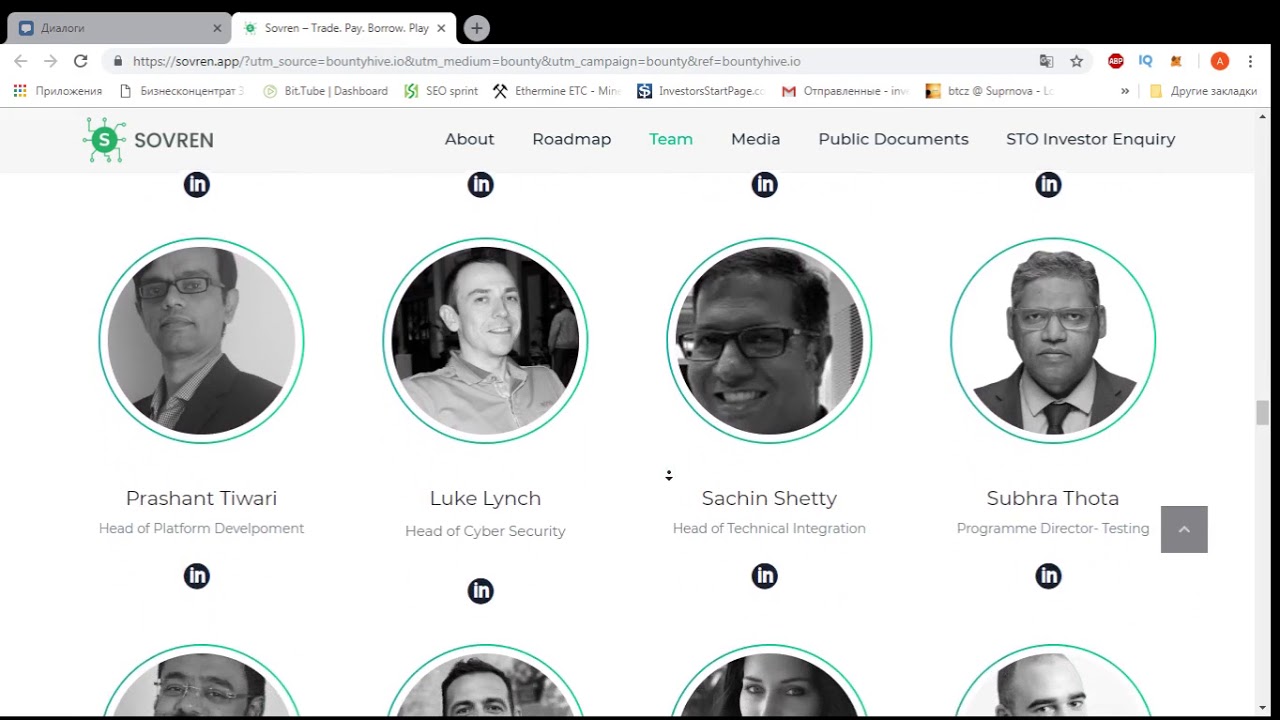The image size is (1280, 720).
Task: Click the name Luke Lynch
Action: pyautogui.click(x=485, y=498)
